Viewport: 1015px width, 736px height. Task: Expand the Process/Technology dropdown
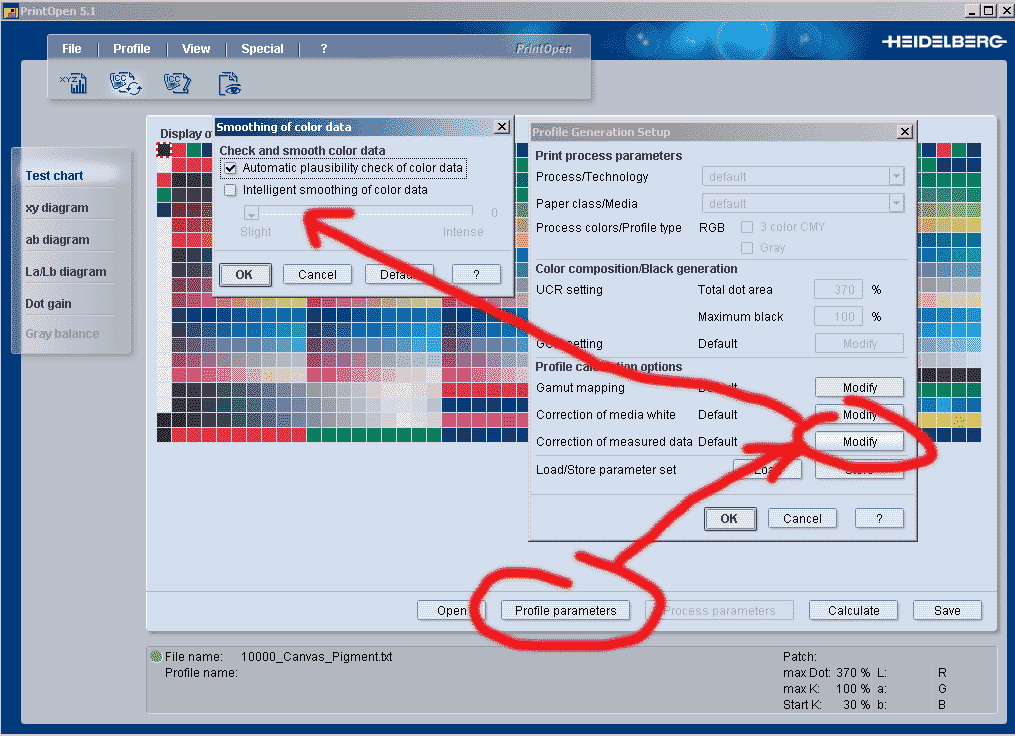(x=896, y=176)
